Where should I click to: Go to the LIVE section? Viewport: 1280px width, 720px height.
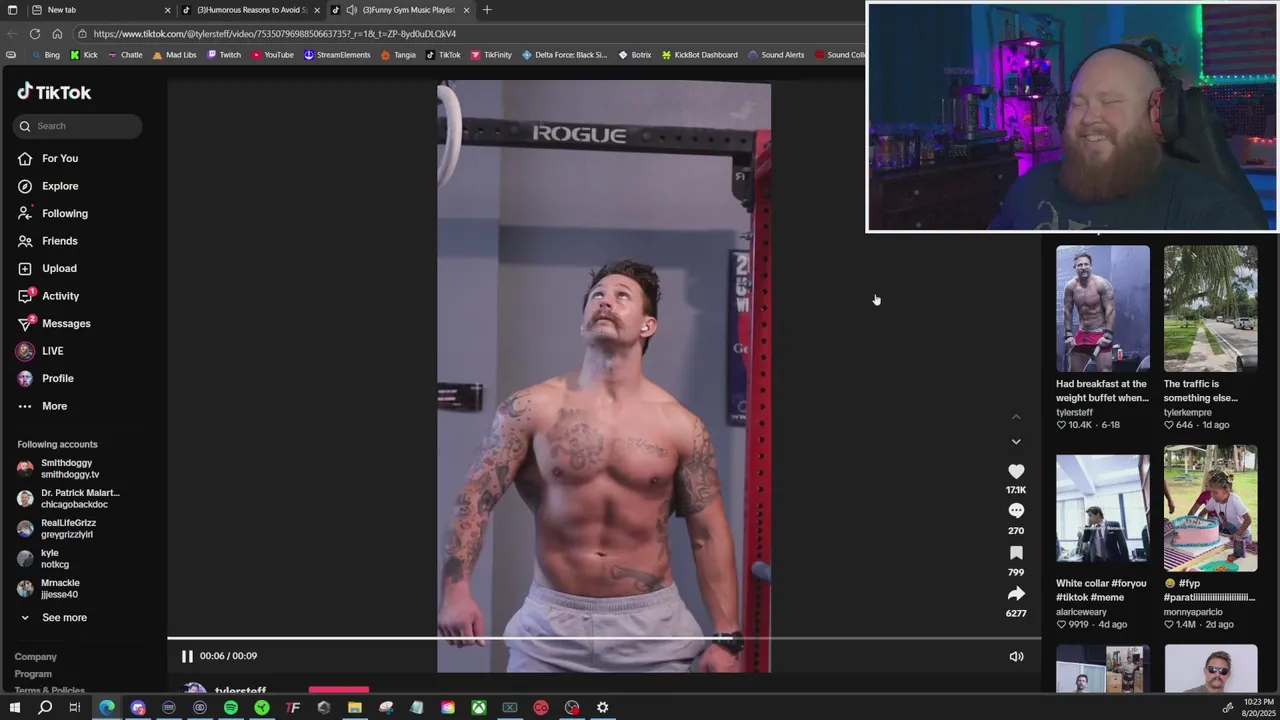click(x=40, y=351)
